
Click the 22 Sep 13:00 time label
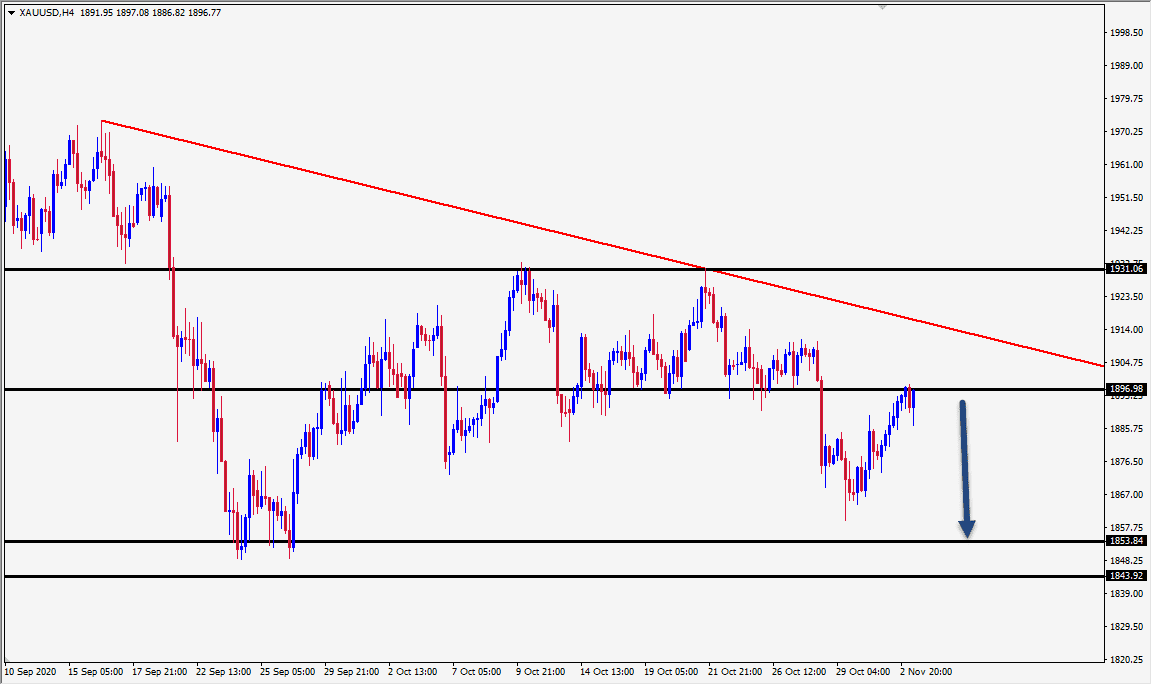tap(223, 672)
